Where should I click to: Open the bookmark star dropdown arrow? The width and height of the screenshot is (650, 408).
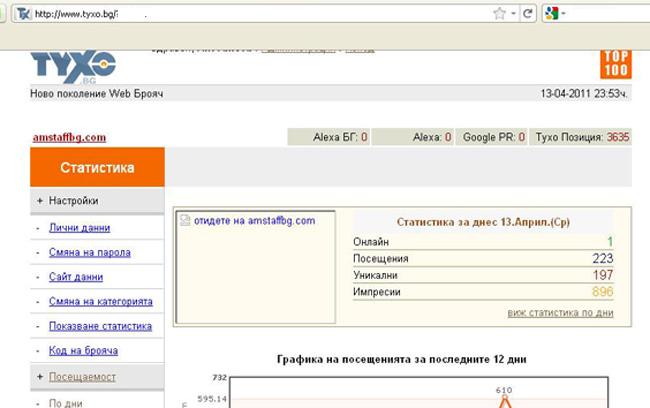pyautogui.click(x=513, y=14)
